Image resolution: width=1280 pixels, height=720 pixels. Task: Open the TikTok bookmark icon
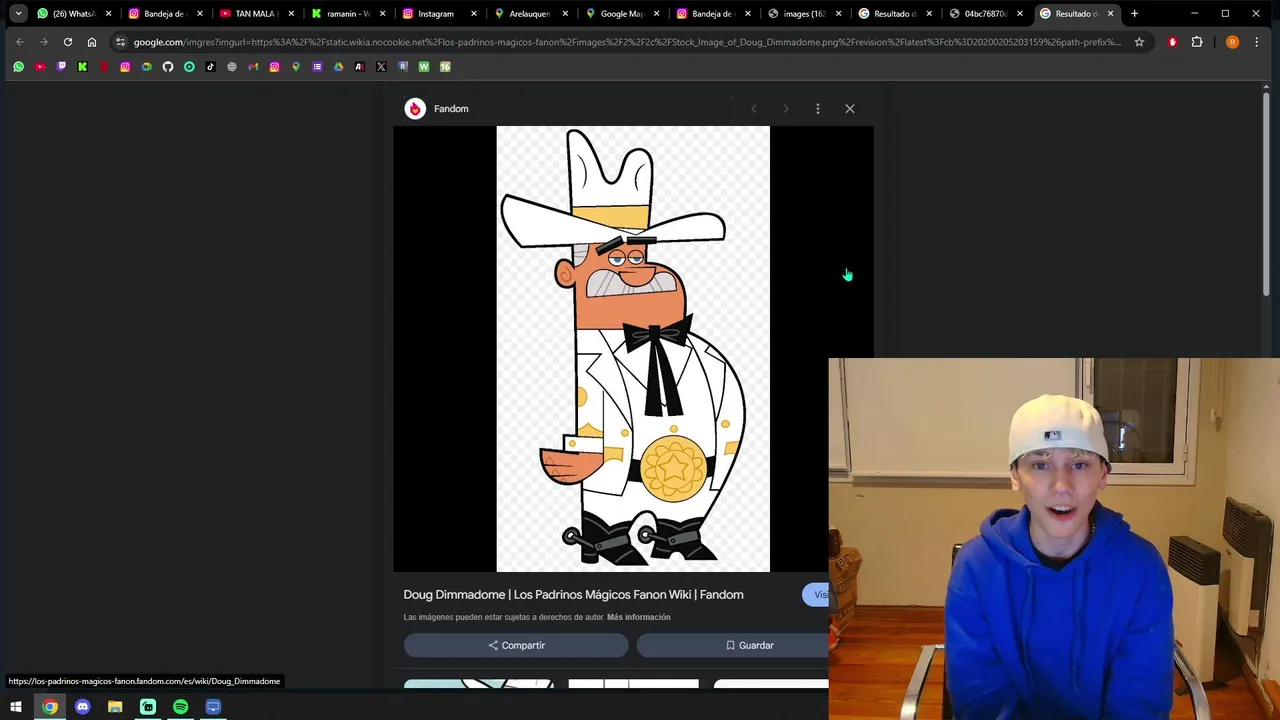pyautogui.click(x=210, y=66)
